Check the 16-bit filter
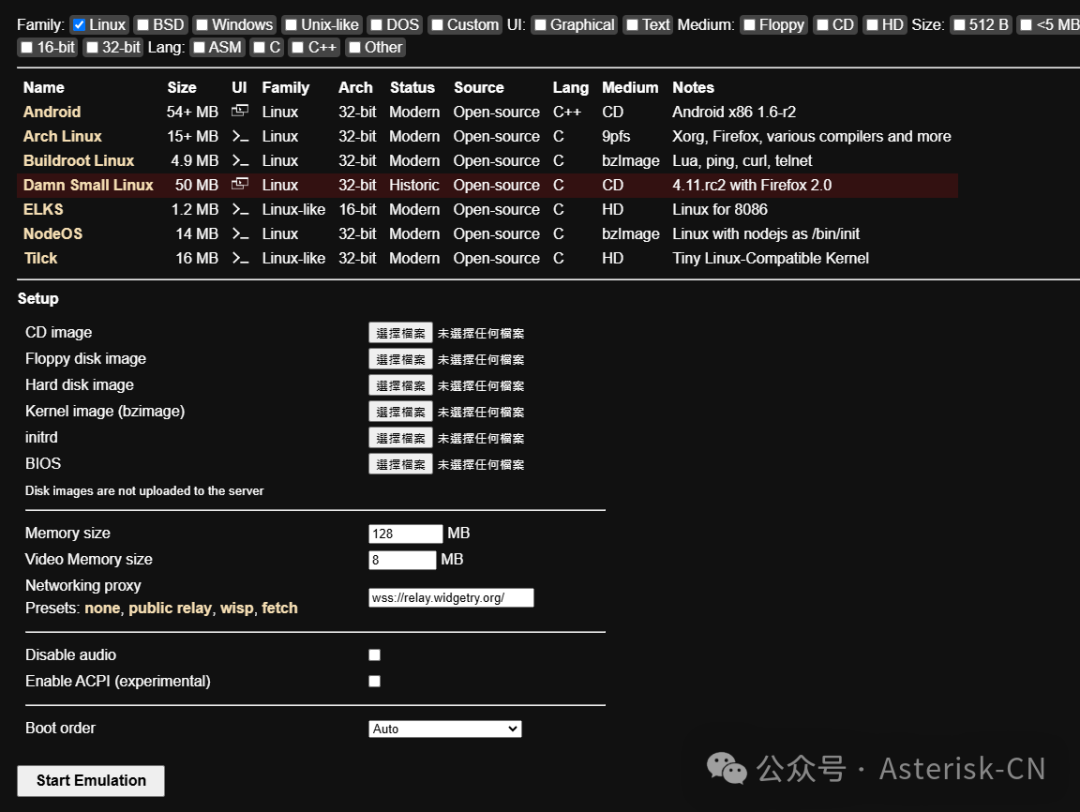 coord(27,48)
